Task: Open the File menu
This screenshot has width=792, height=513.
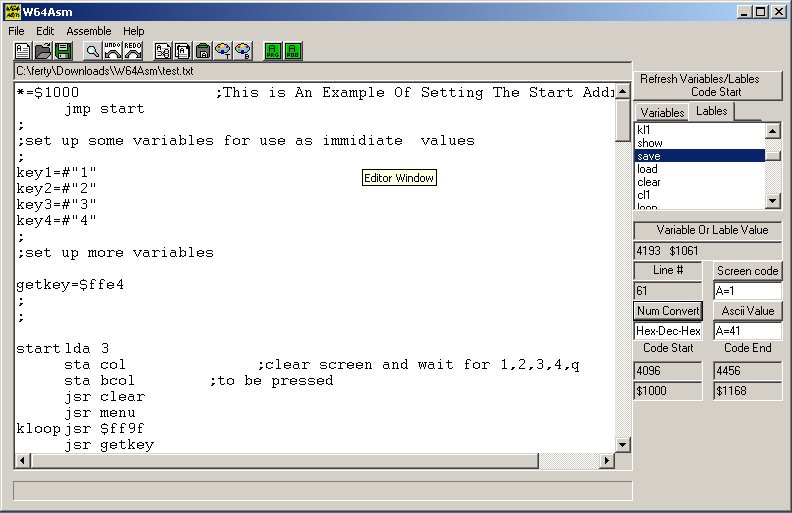Action: coord(16,31)
